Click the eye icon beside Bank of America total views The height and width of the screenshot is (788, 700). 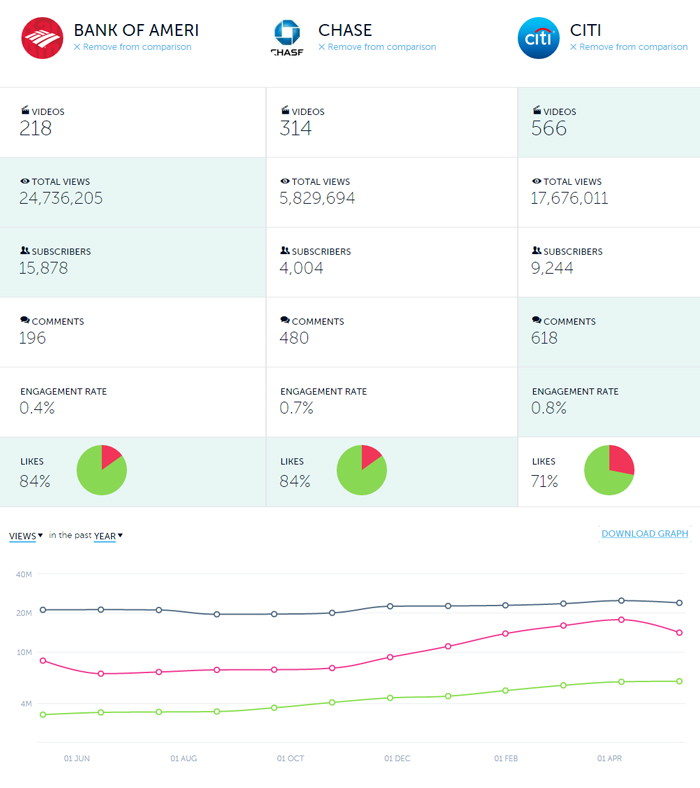(25, 181)
